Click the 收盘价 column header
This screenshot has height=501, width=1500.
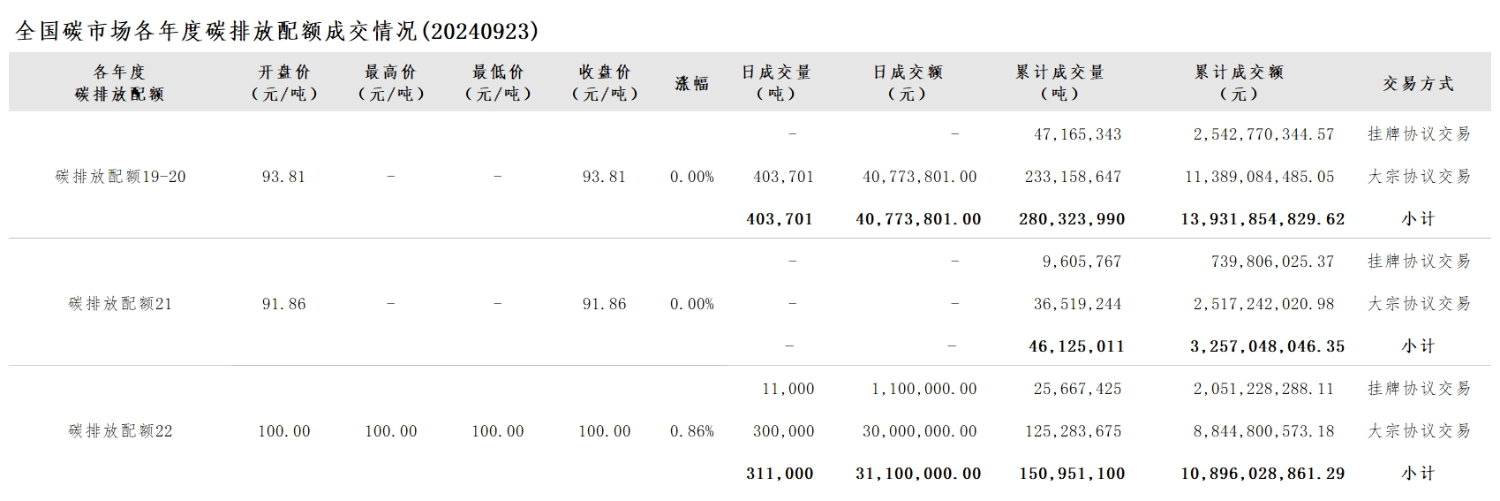pyautogui.click(x=604, y=83)
